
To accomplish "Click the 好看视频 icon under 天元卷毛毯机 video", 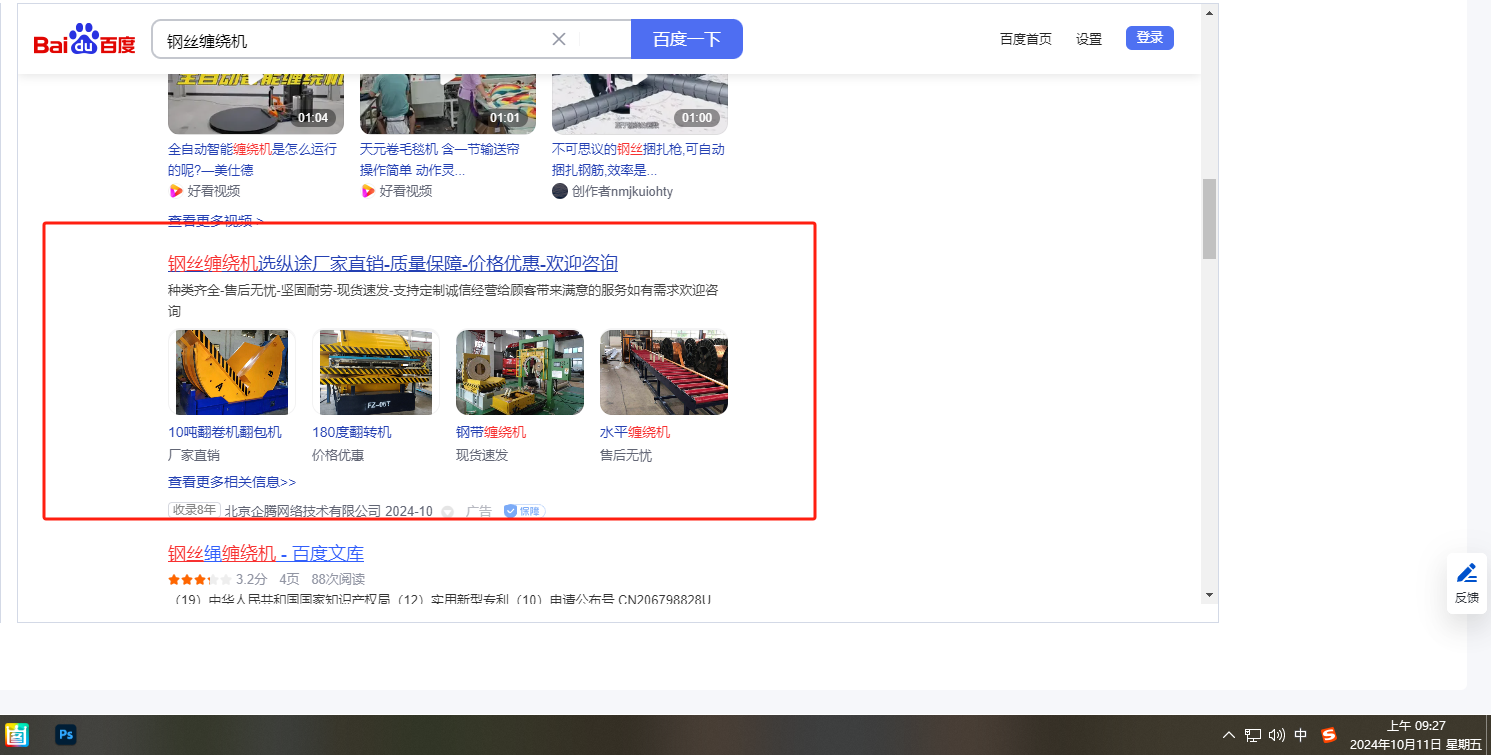I will tap(368, 191).
